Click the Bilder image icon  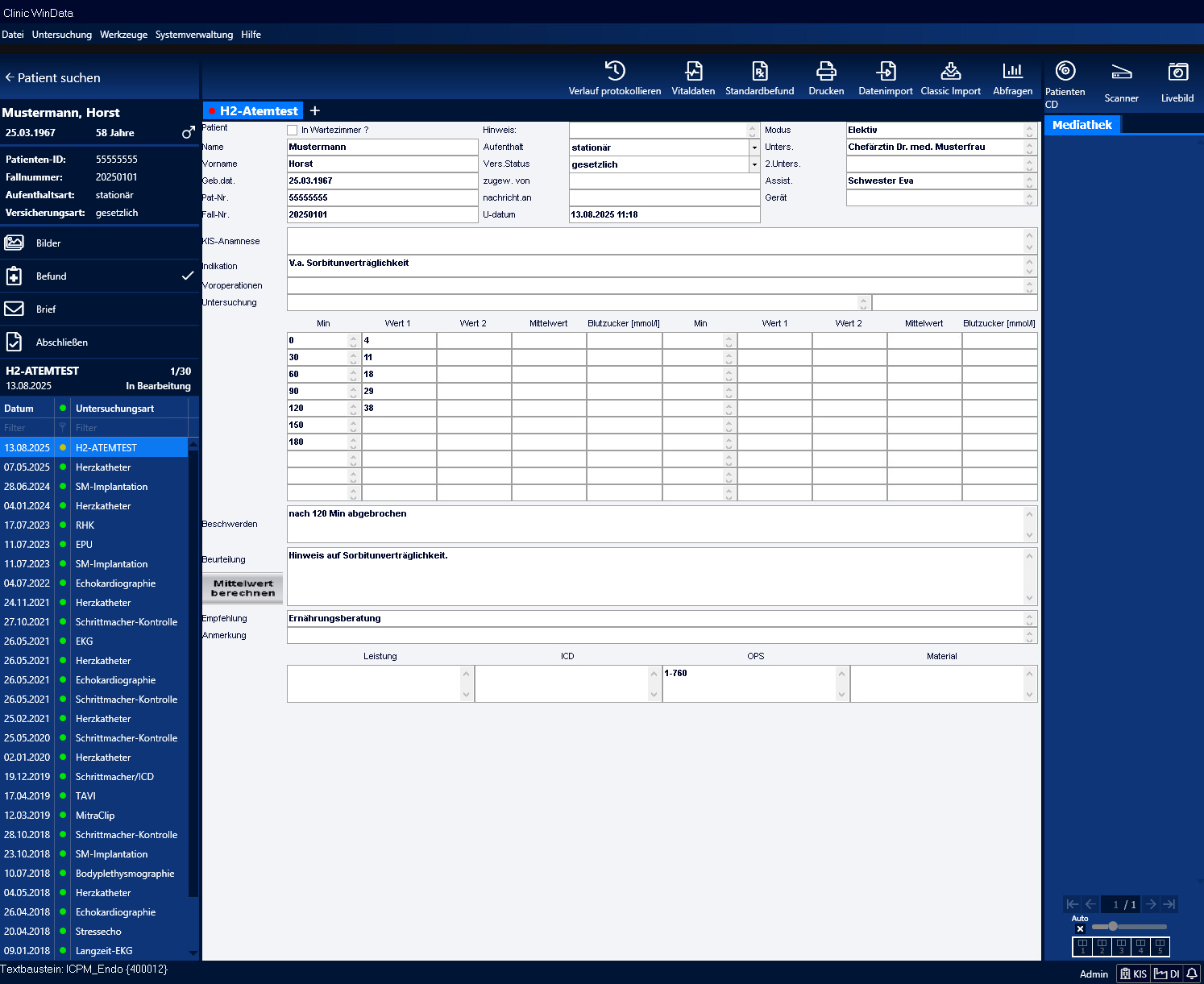click(x=15, y=243)
